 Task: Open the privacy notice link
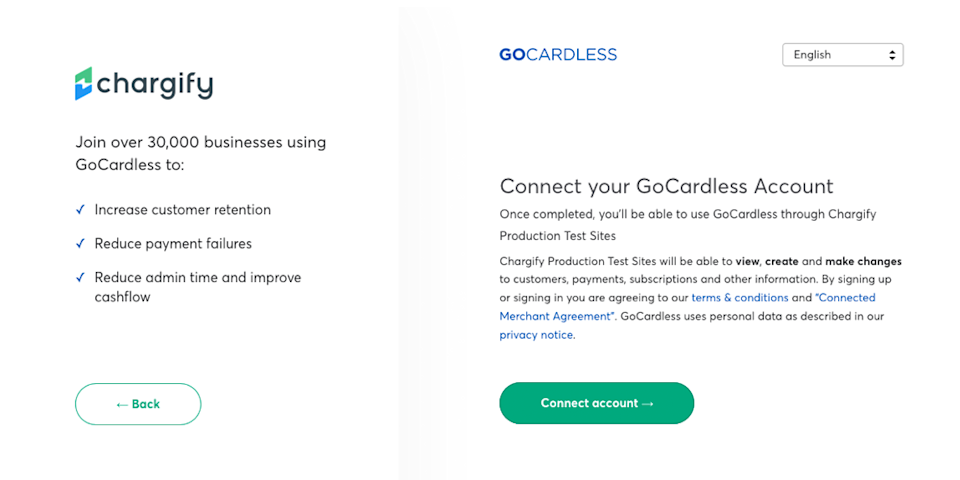pyautogui.click(x=536, y=335)
